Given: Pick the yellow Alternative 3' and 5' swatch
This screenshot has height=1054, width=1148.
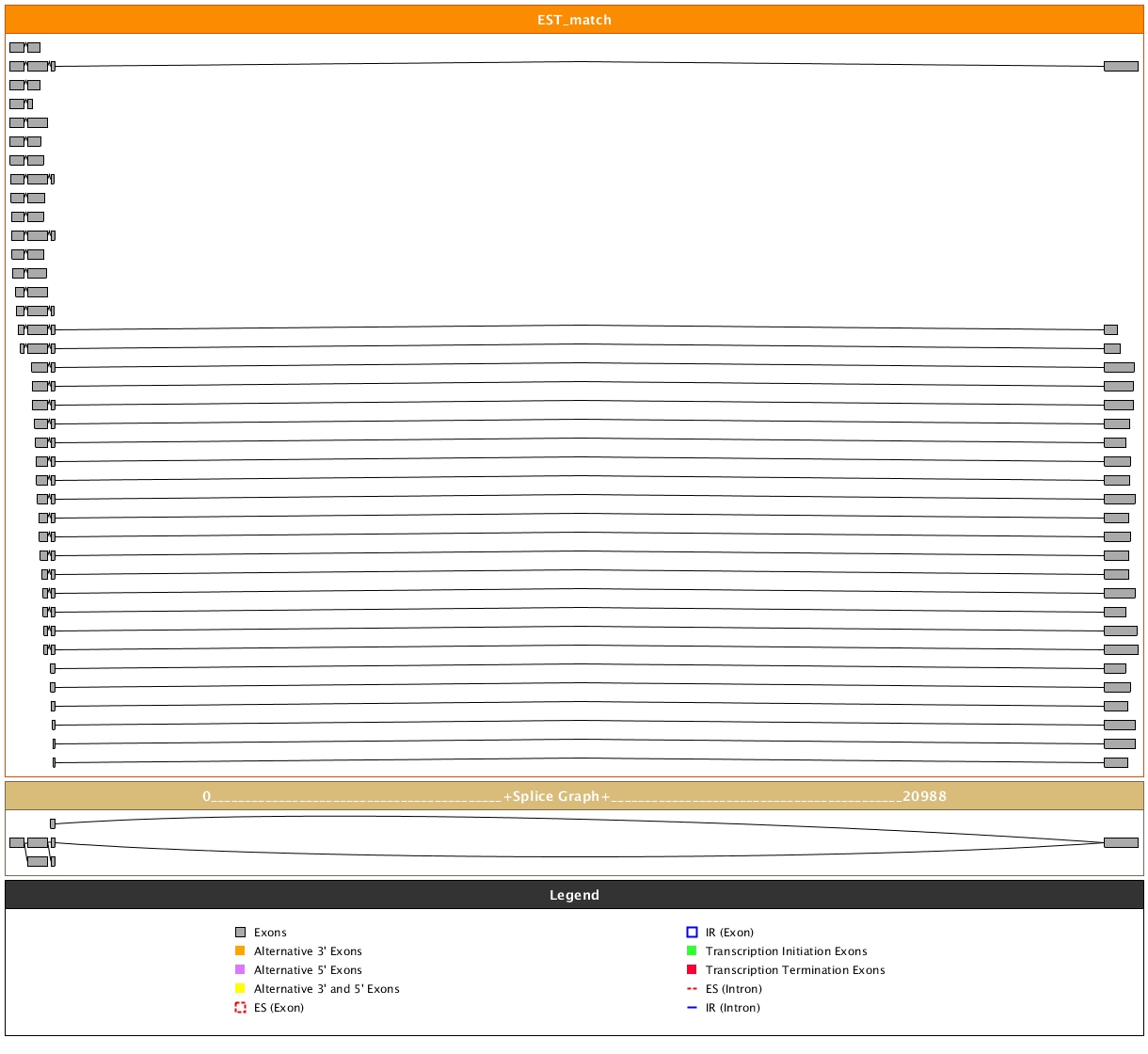Looking at the screenshot, I should click(x=240, y=989).
